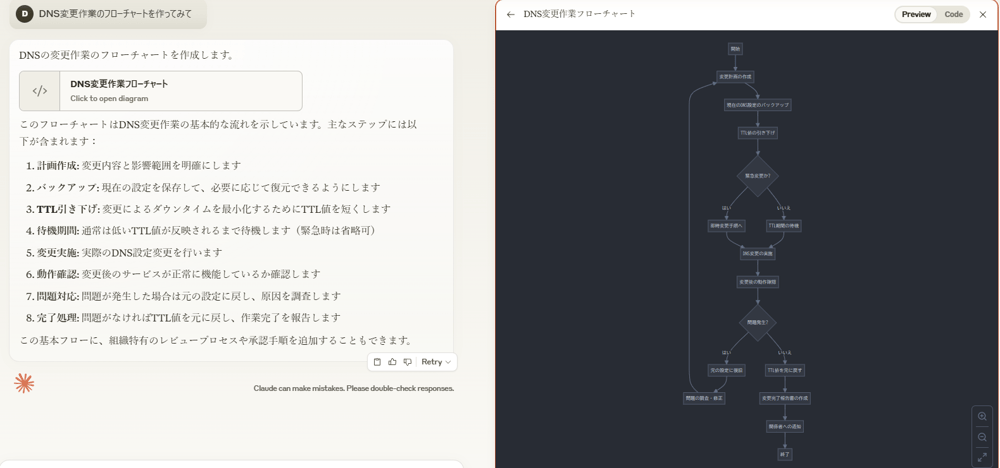Click 'Click to open diagram' subtitle
Image resolution: width=1000 pixels, height=468 pixels.
tap(109, 98)
